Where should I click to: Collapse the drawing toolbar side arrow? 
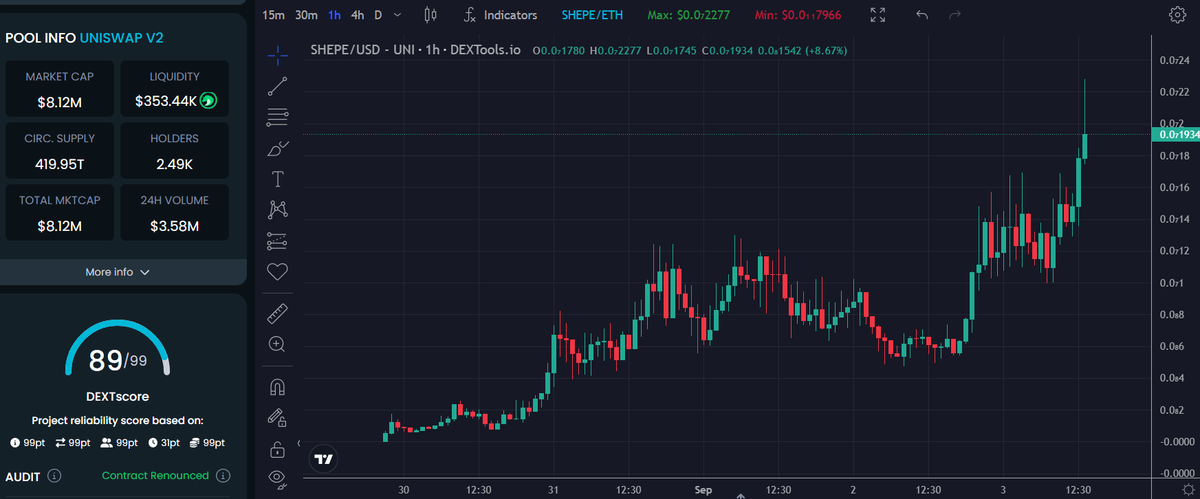[298, 444]
